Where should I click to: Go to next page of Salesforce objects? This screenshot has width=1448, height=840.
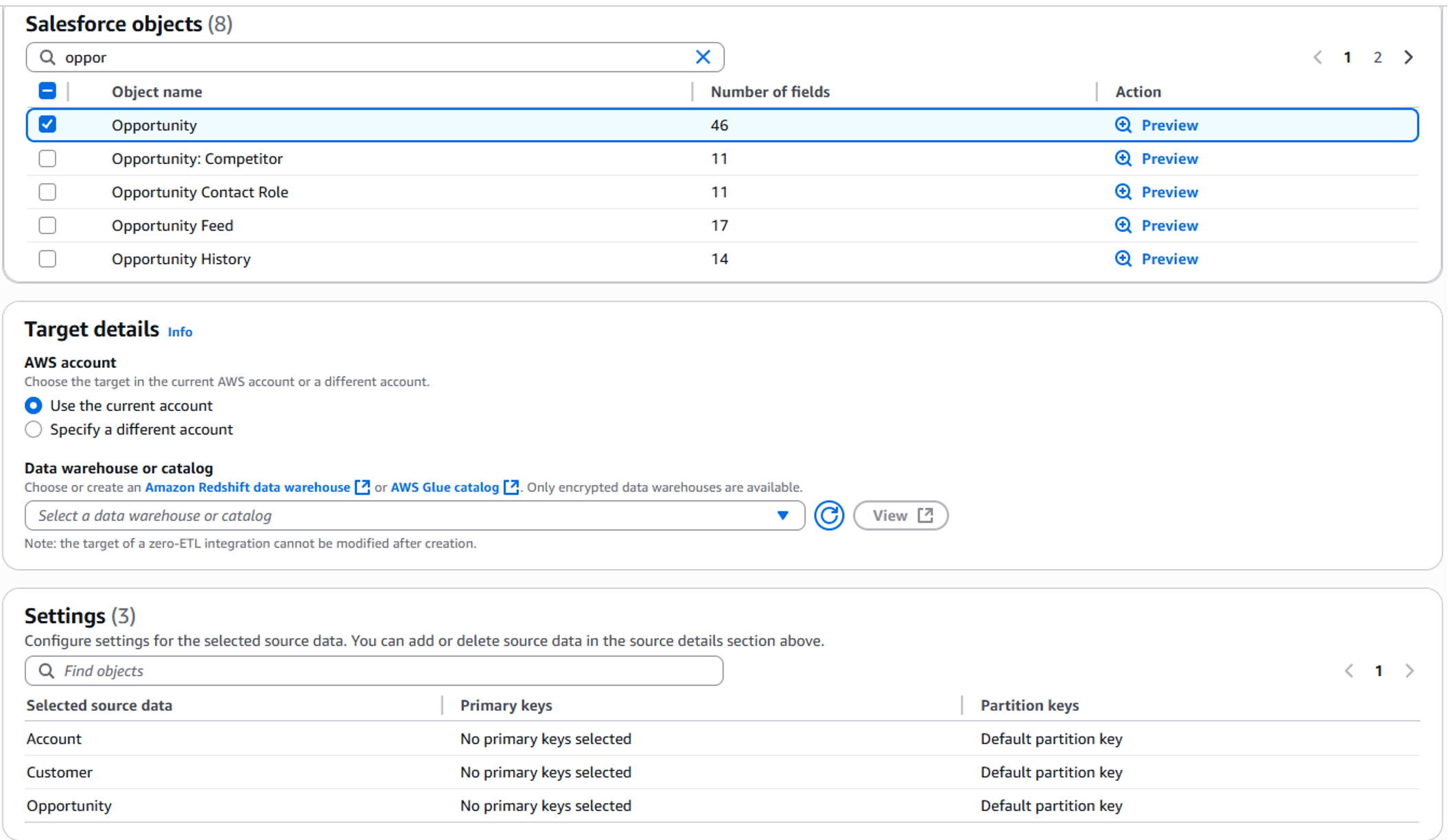1408,57
